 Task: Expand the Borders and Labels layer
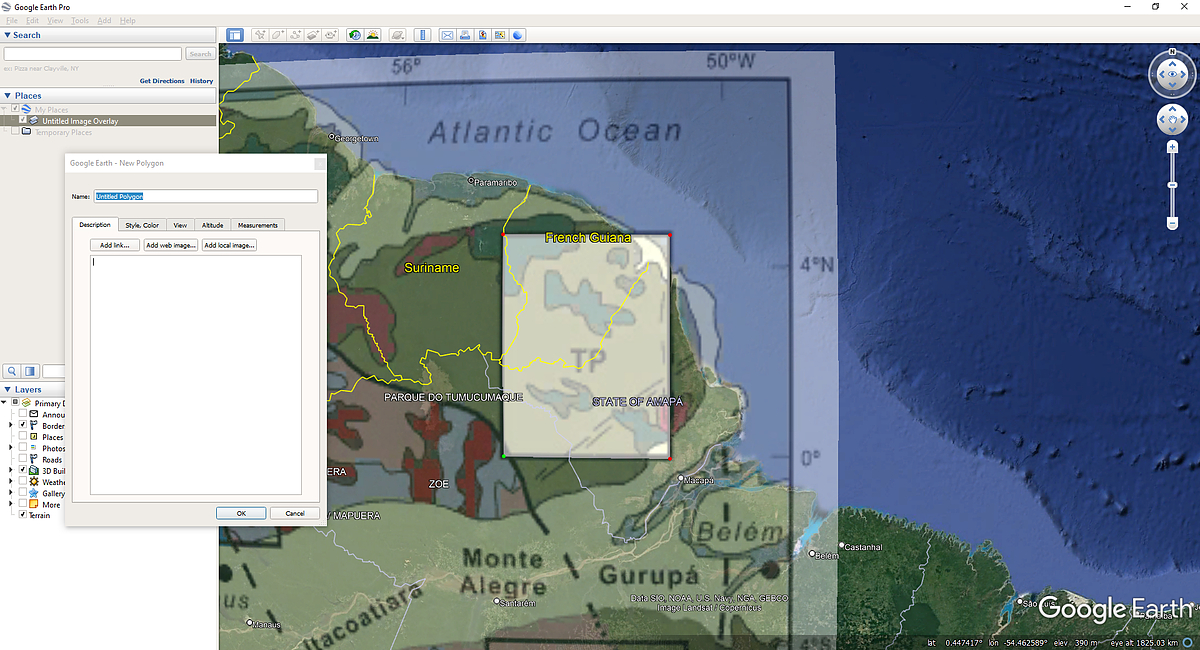tap(10, 424)
